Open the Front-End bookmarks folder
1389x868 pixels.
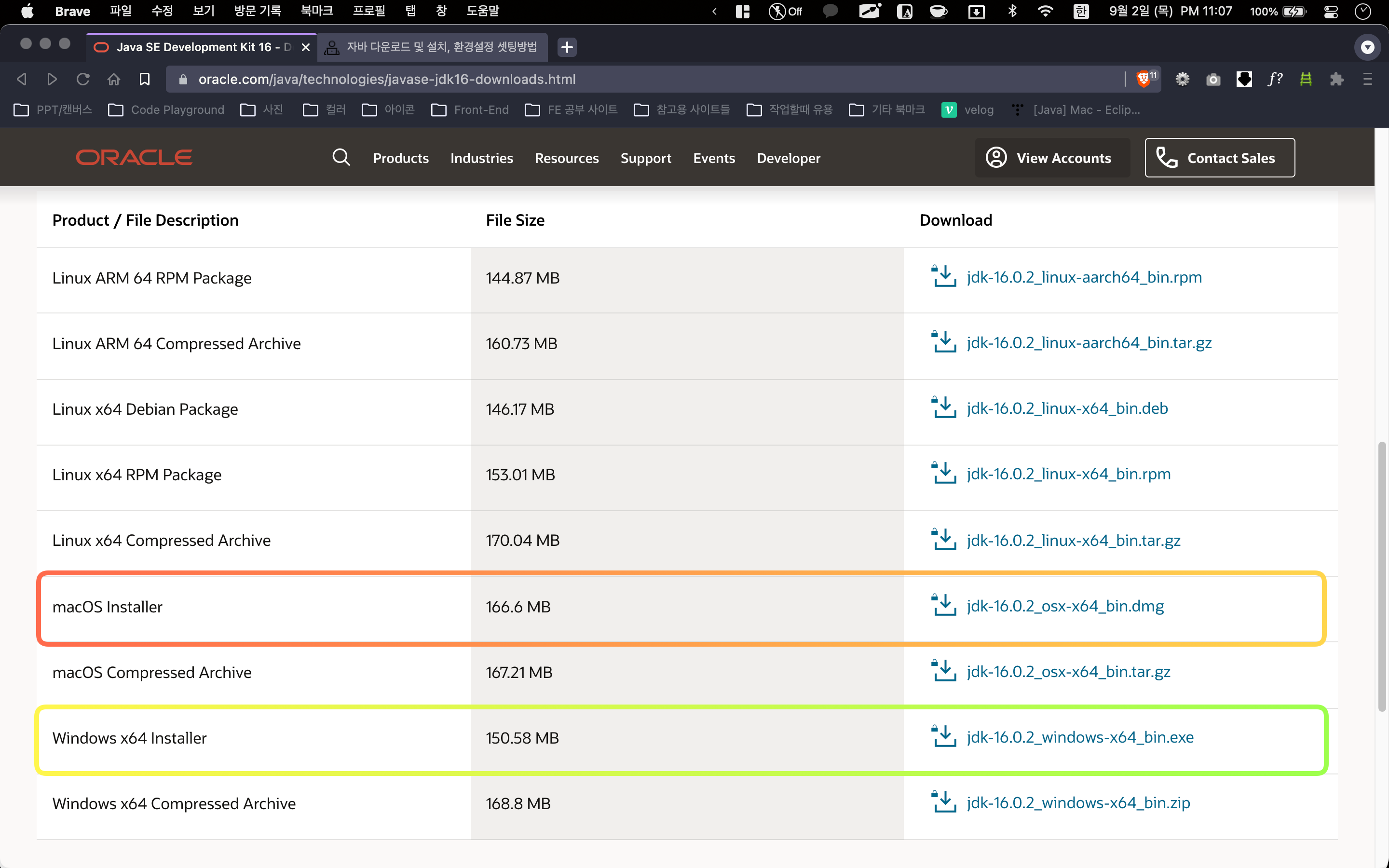470,109
